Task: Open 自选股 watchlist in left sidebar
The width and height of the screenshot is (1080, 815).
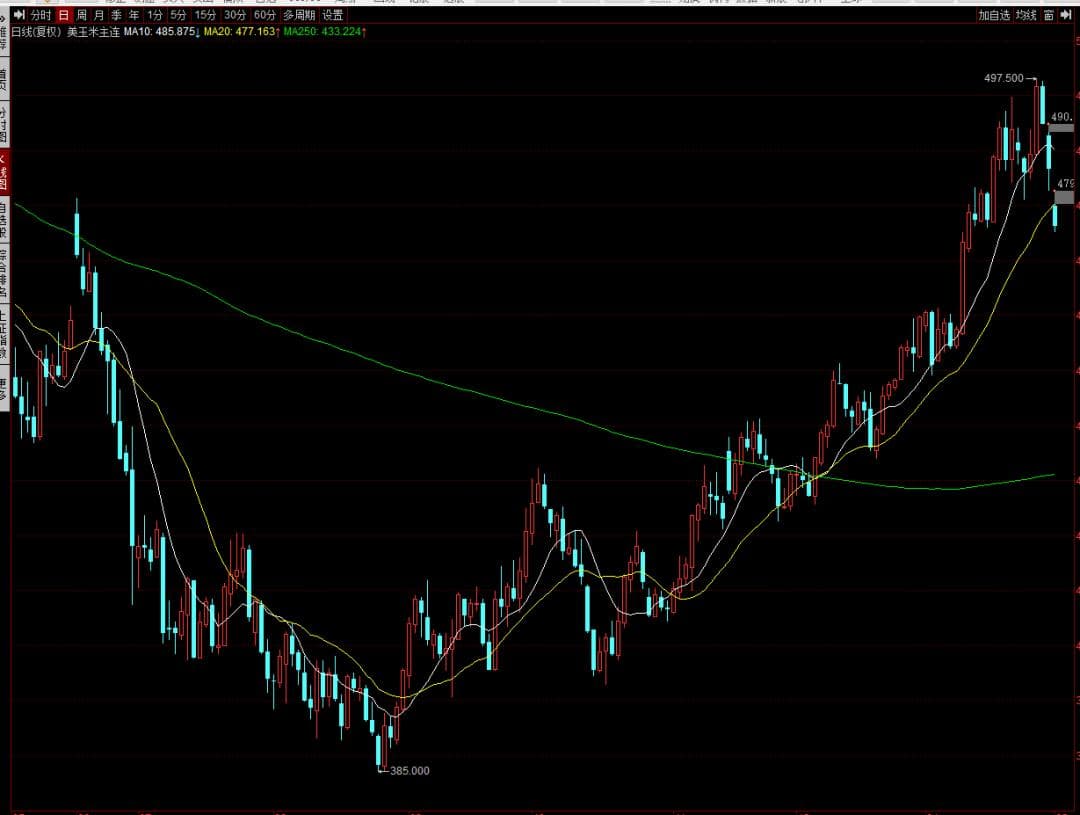Action: point(4,219)
